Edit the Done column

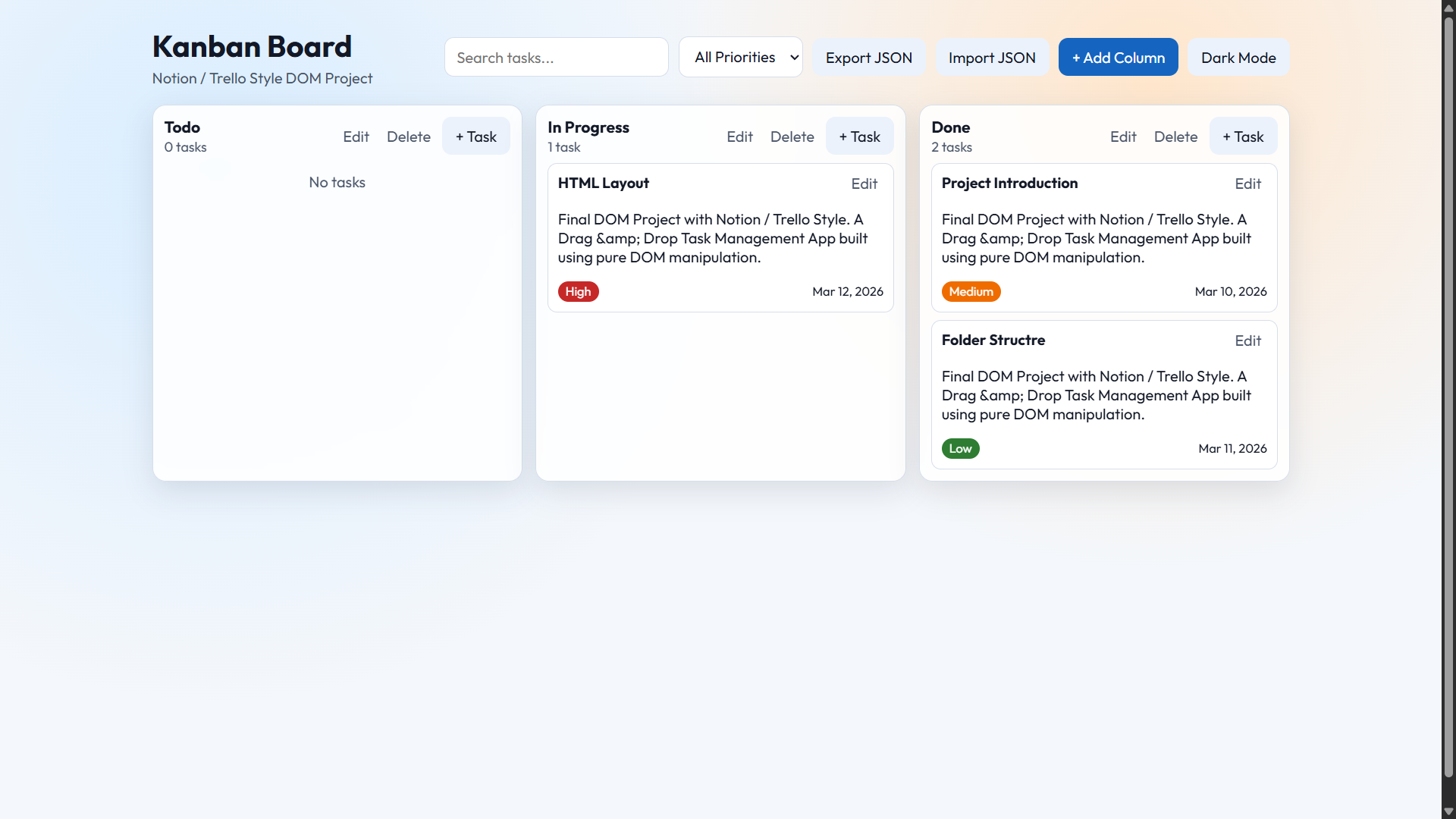coord(1123,136)
